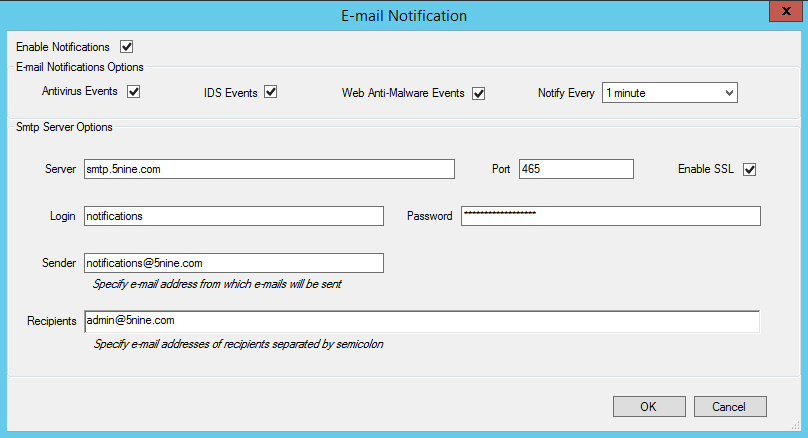Click the E-mail Notification title bar
The height and width of the screenshot is (438, 808).
tap(404, 15)
